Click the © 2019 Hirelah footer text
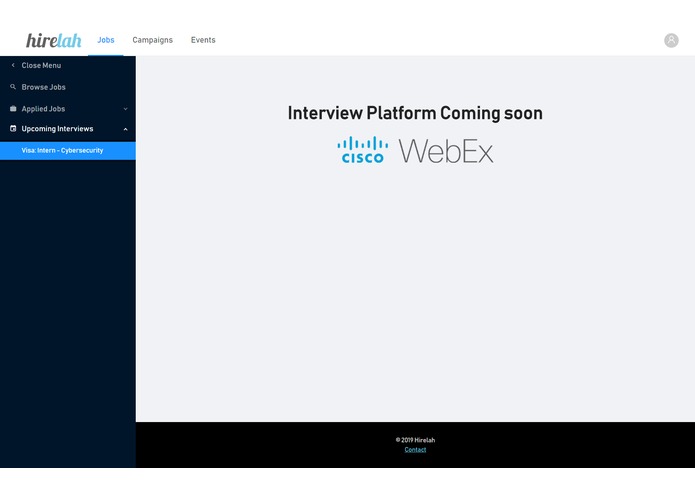The image size is (695, 494). [415, 440]
